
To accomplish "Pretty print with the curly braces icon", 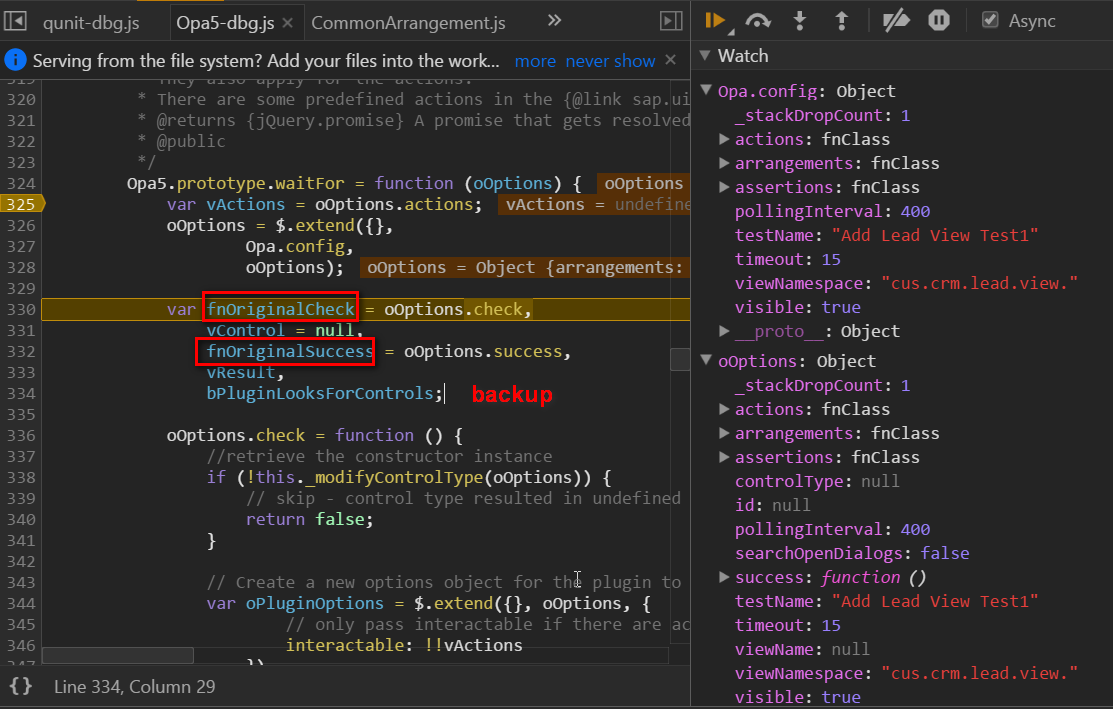I will point(21,686).
